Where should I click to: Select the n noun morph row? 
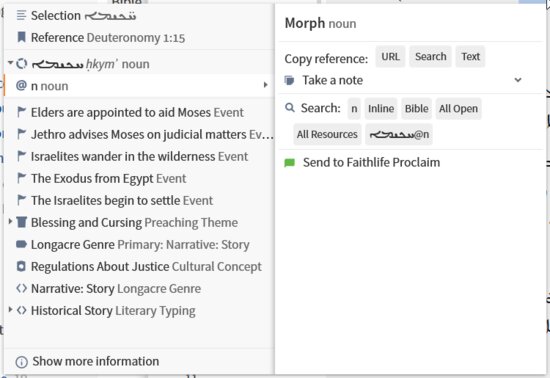coord(139,86)
